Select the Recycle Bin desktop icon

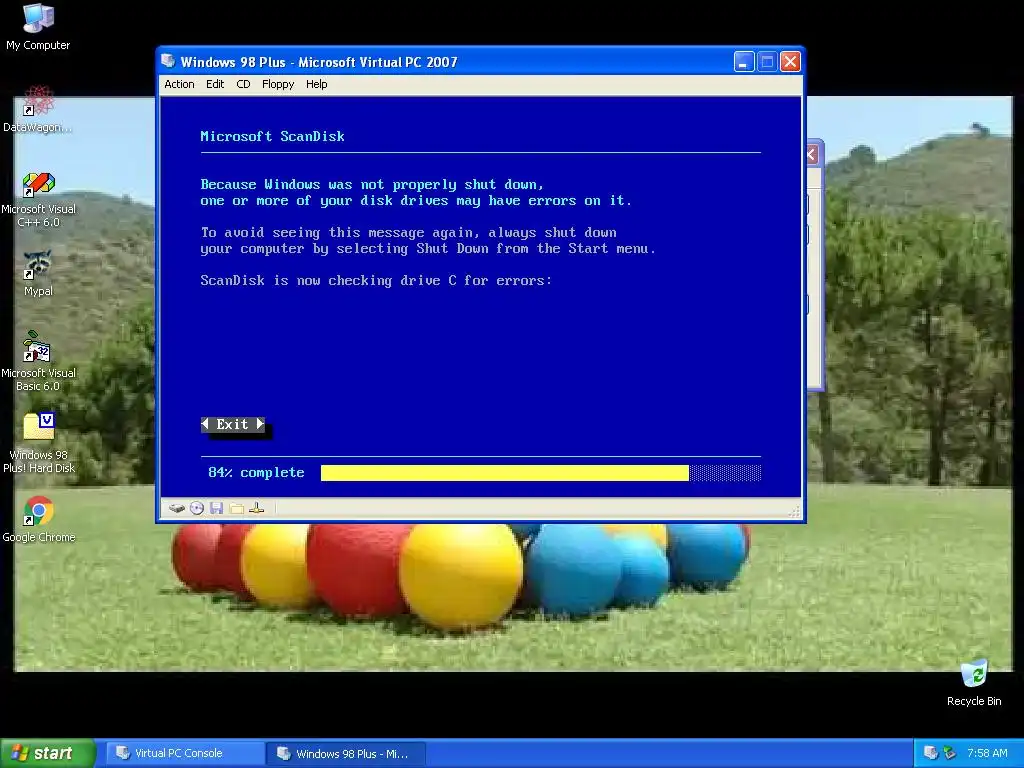974,683
